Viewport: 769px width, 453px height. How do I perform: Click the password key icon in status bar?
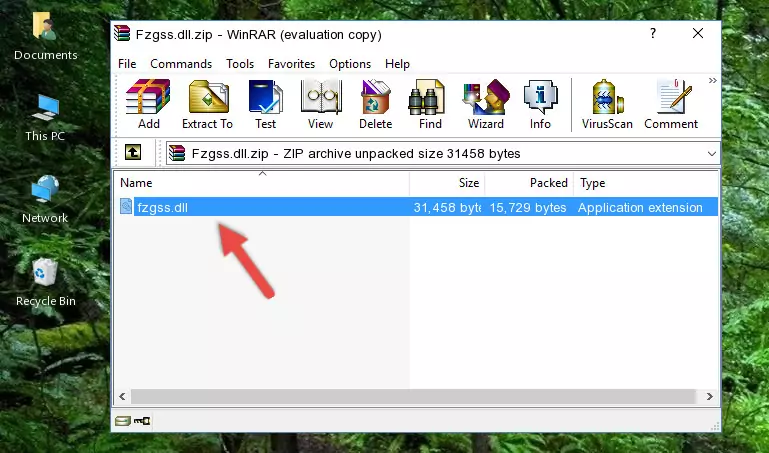click(x=142, y=421)
